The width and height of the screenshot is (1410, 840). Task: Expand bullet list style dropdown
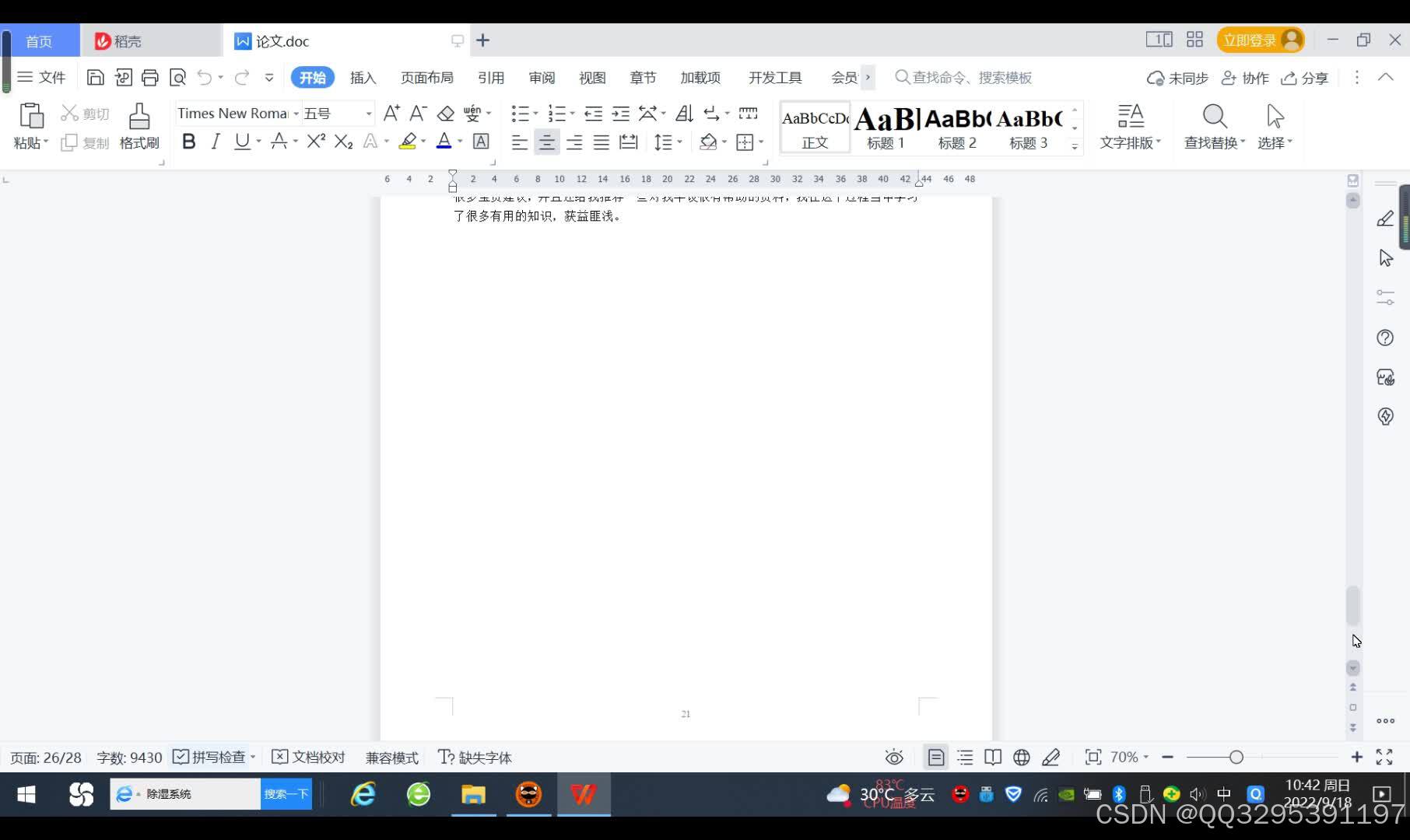[x=535, y=114]
